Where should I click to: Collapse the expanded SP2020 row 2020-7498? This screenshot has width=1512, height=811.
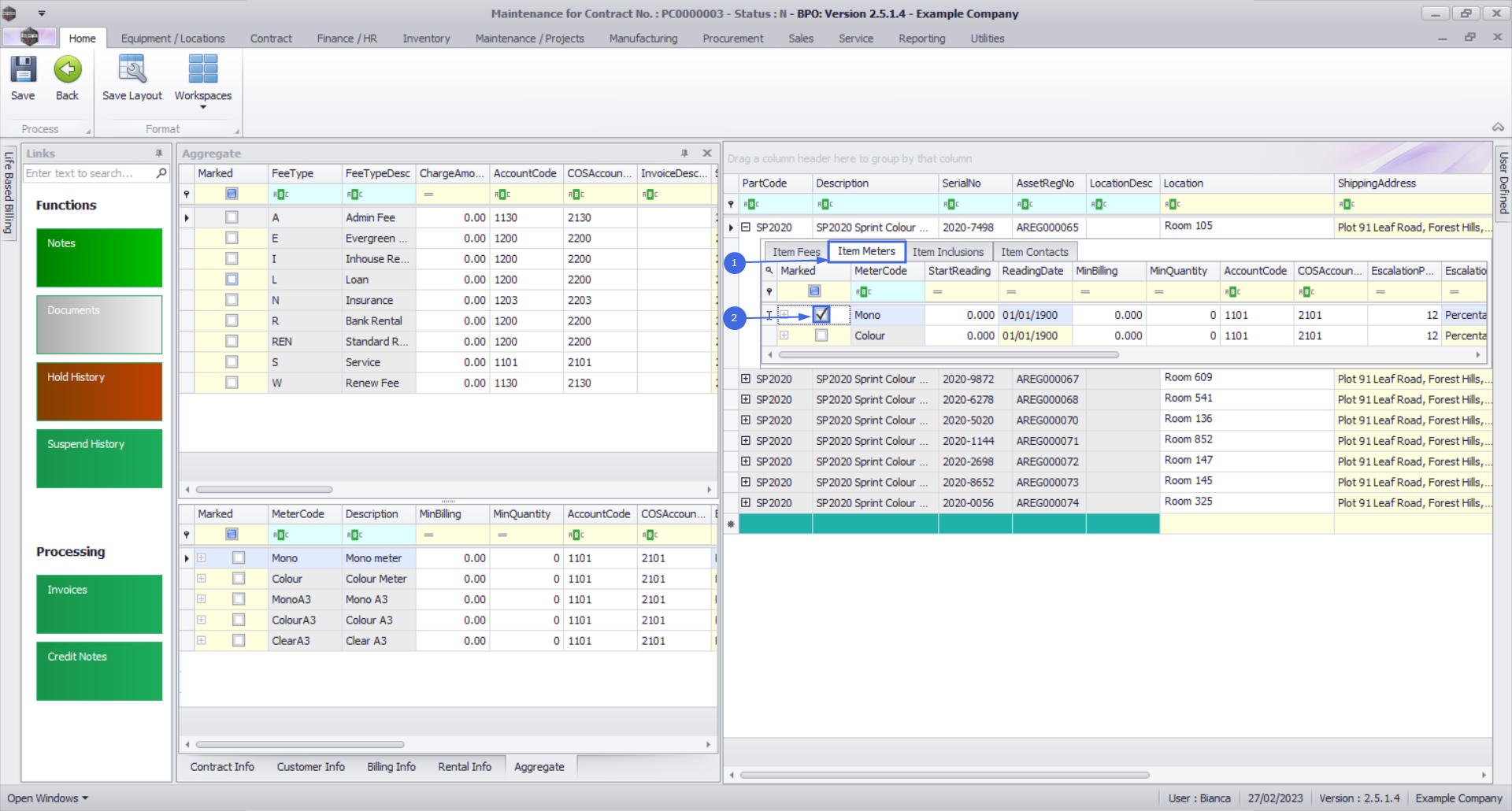(x=746, y=228)
